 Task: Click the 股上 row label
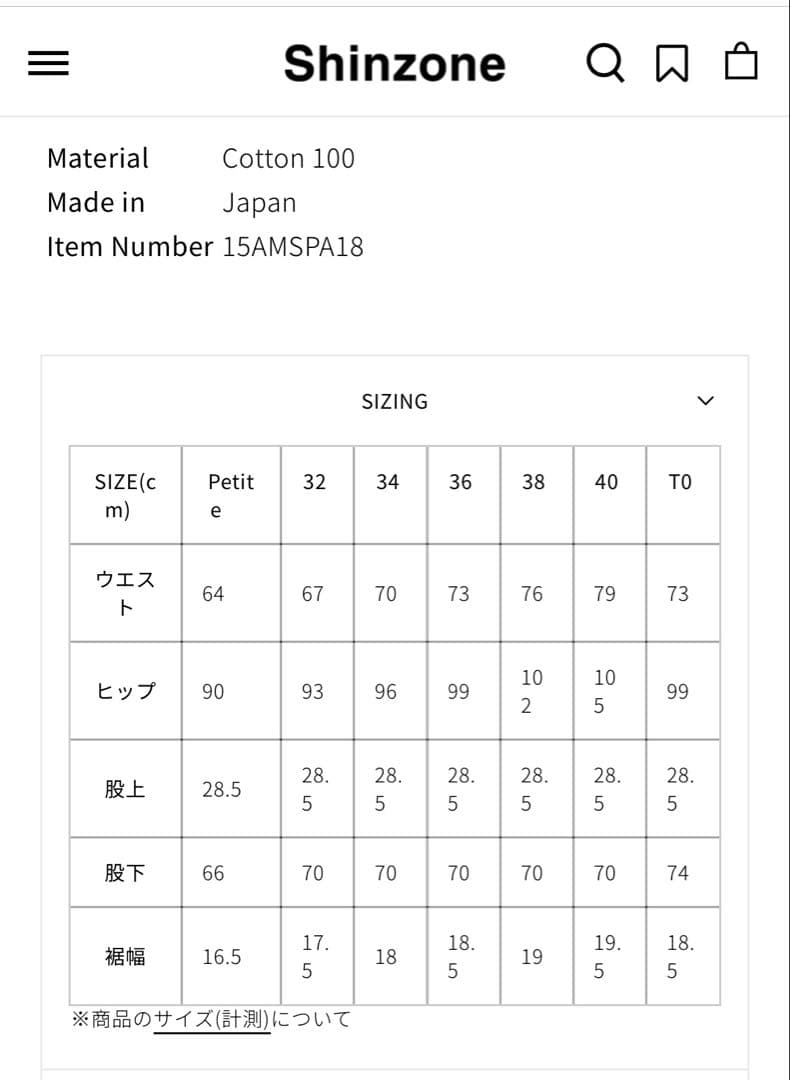click(125, 789)
